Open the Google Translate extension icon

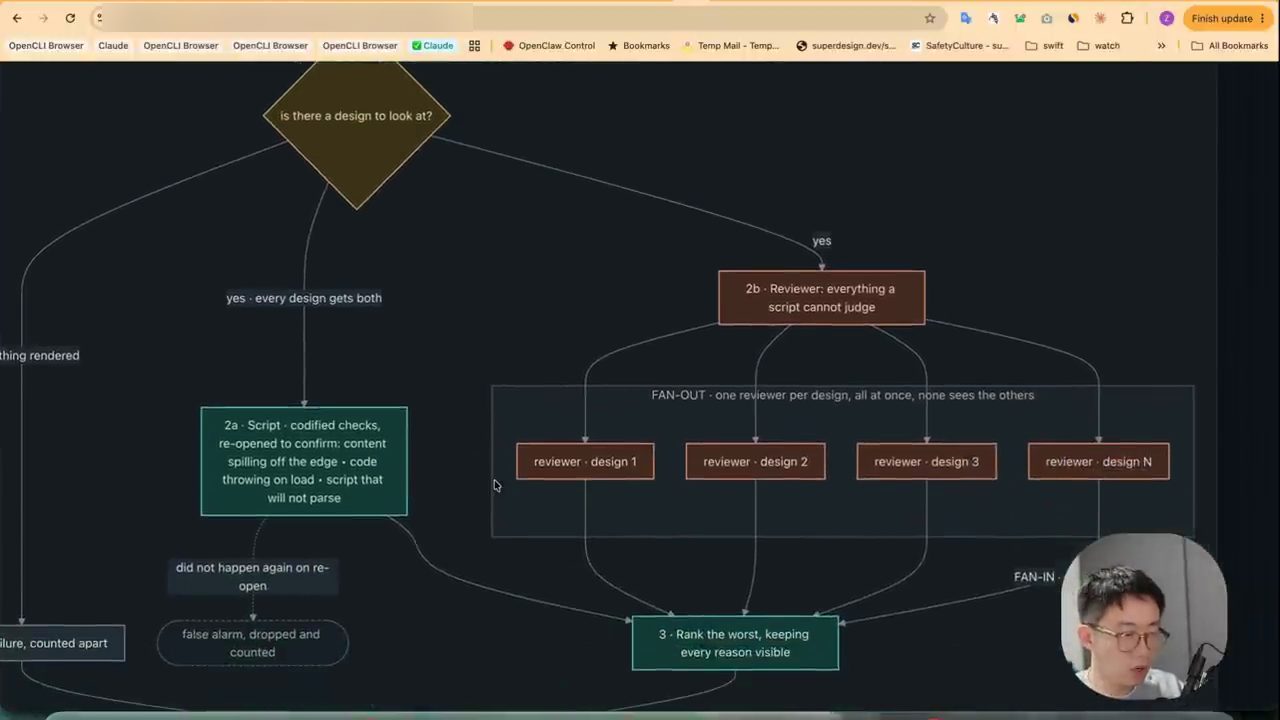pyautogui.click(x=966, y=18)
